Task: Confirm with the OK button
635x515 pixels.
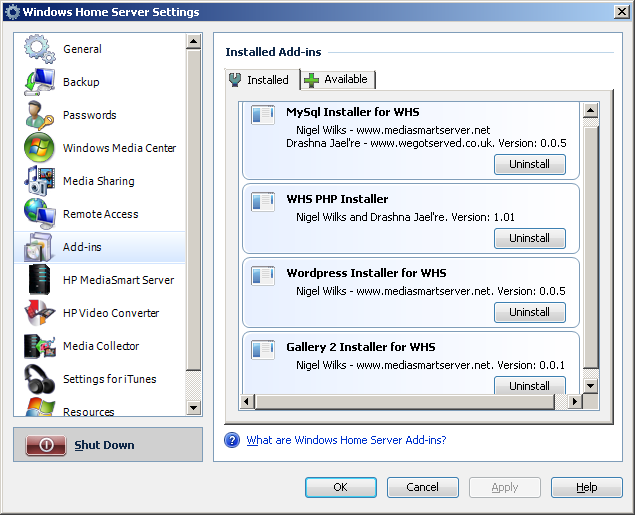Action: [341, 487]
